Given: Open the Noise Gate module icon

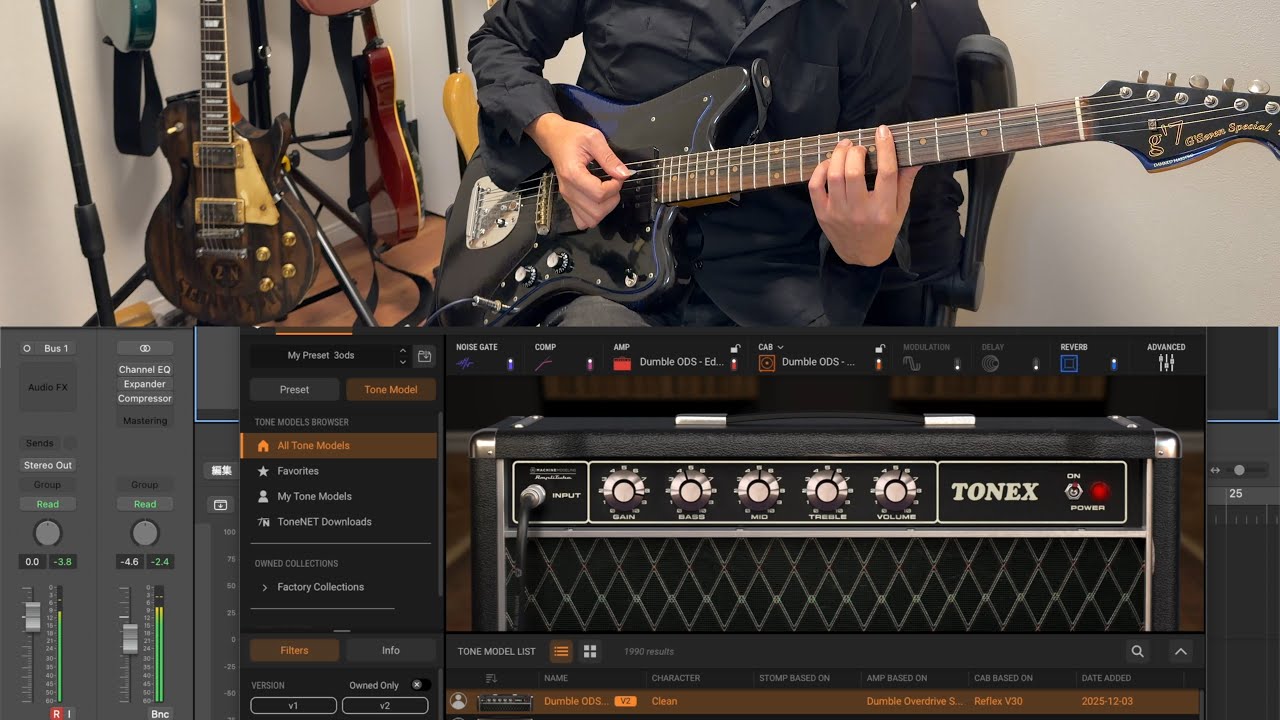Looking at the screenshot, I should 466,364.
